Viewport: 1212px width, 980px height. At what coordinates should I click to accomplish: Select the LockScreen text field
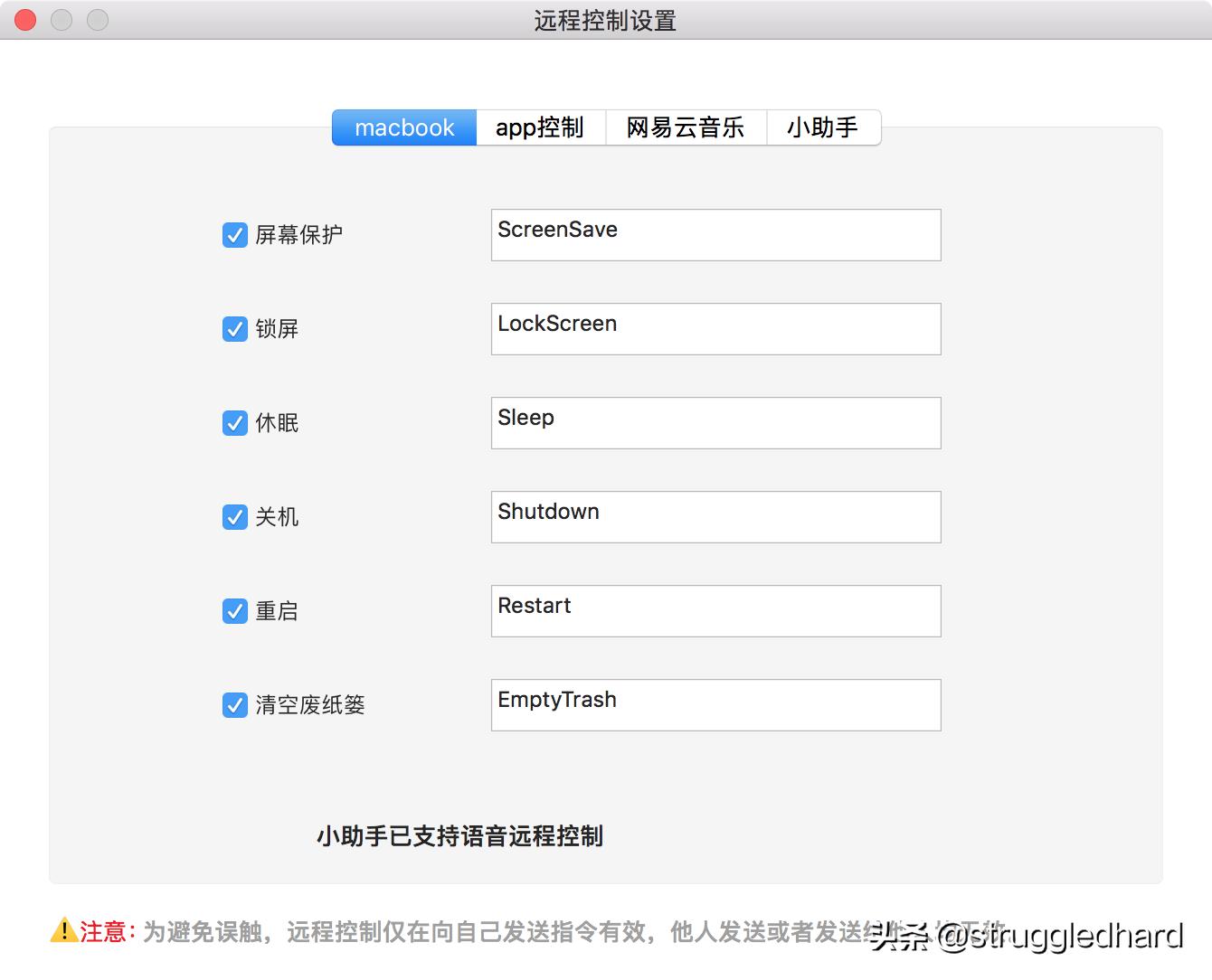point(715,329)
